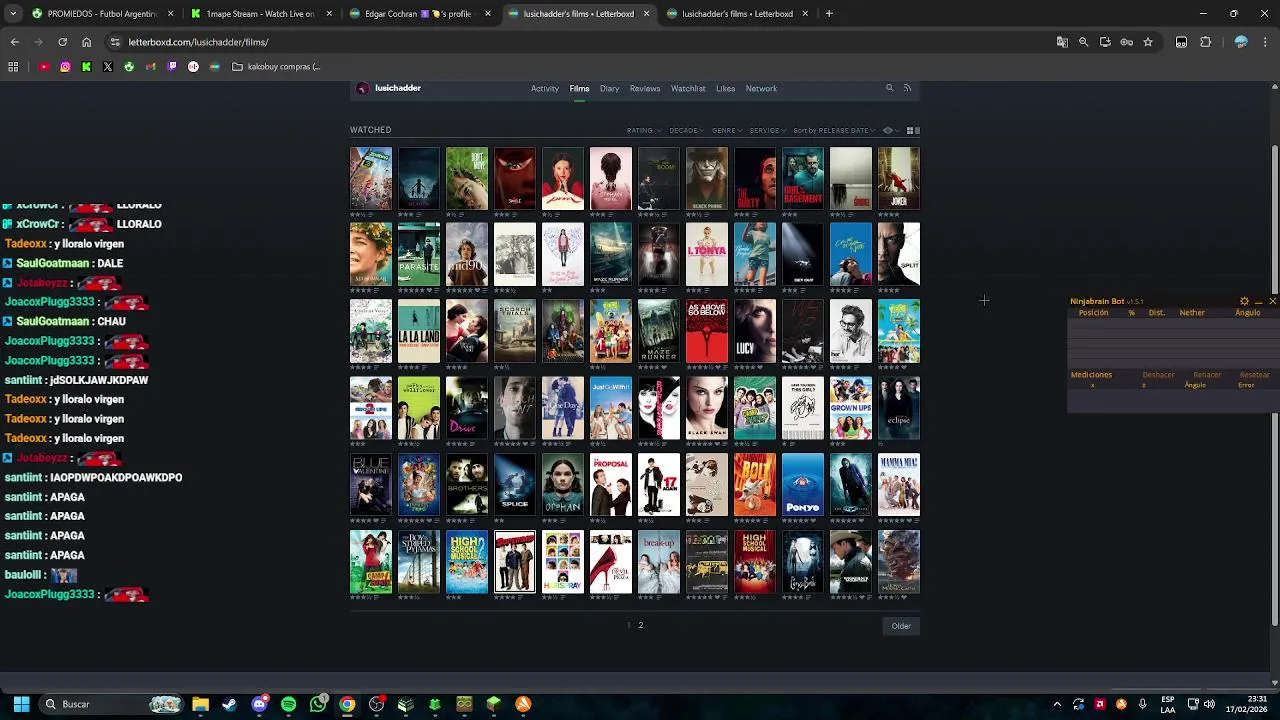Open the X (Twitter) bookmark icon
This screenshot has height=720, width=1280.
pos(108,67)
